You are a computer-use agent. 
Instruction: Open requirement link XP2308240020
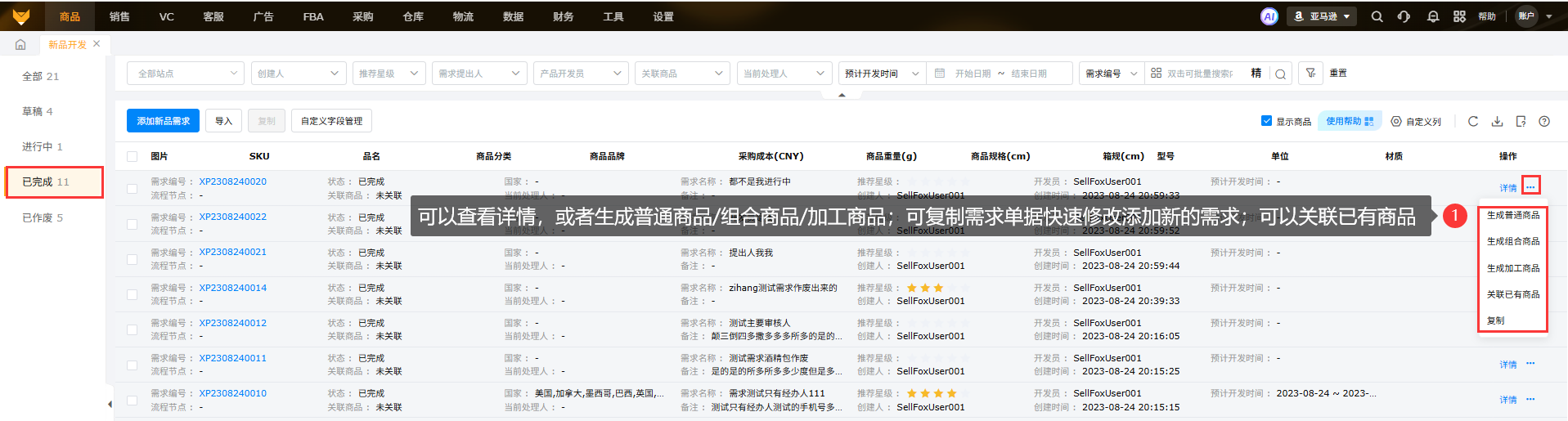tap(232, 181)
